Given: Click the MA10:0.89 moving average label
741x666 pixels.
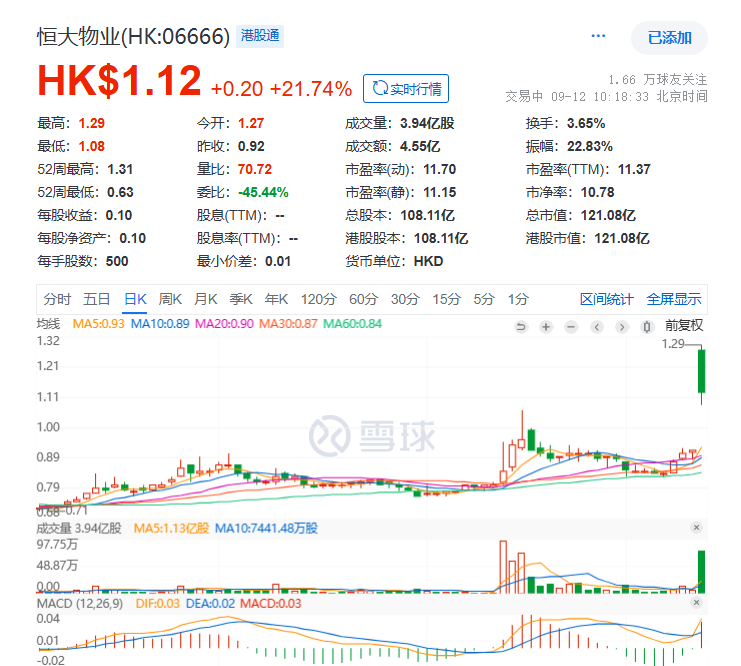Looking at the screenshot, I should (160, 324).
